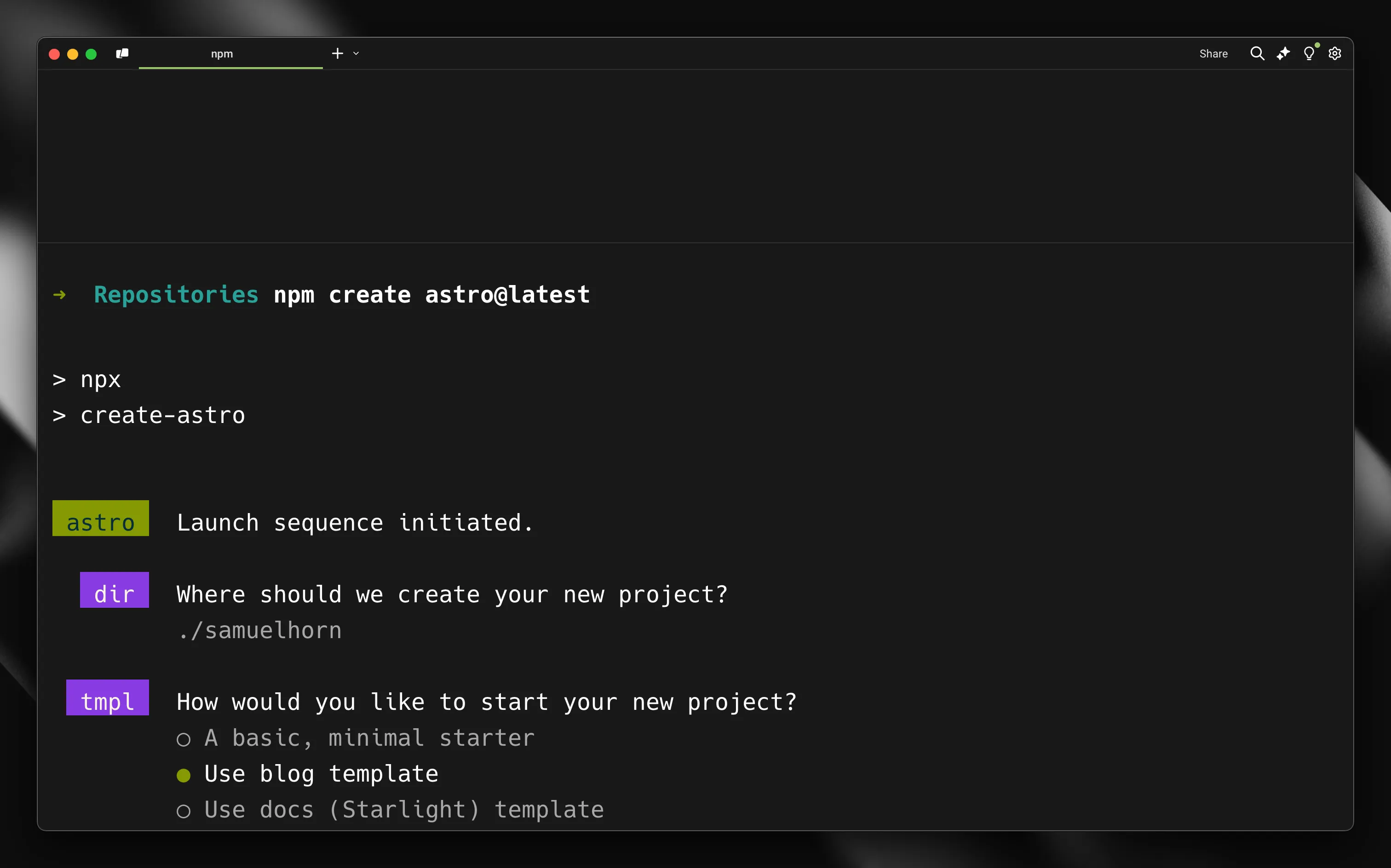The height and width of the screenshot is (868, 1391).
Task: Click the green prompt arrow icon
Action: pyautogui.click(x=59, y=295)
